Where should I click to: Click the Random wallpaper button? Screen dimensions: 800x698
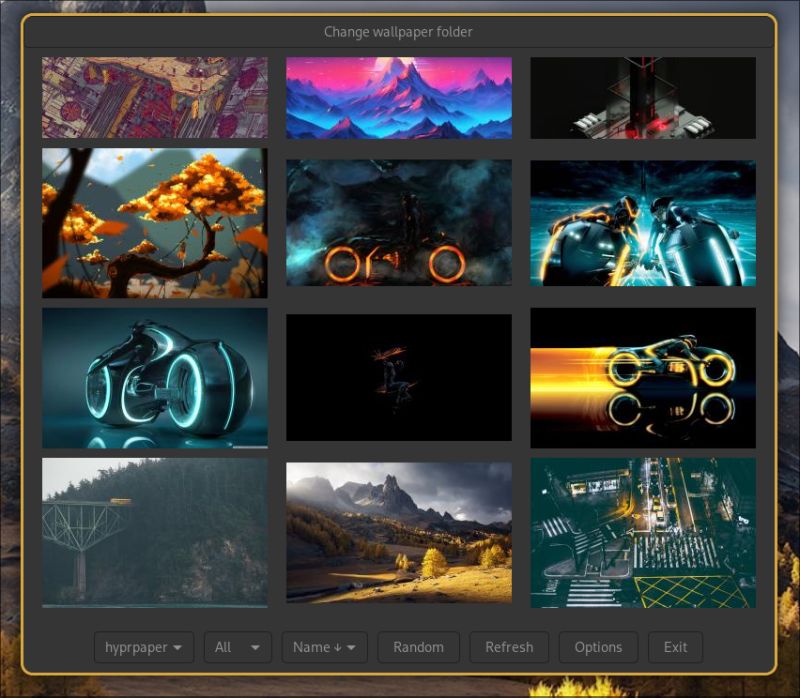[x=419, y=647]
